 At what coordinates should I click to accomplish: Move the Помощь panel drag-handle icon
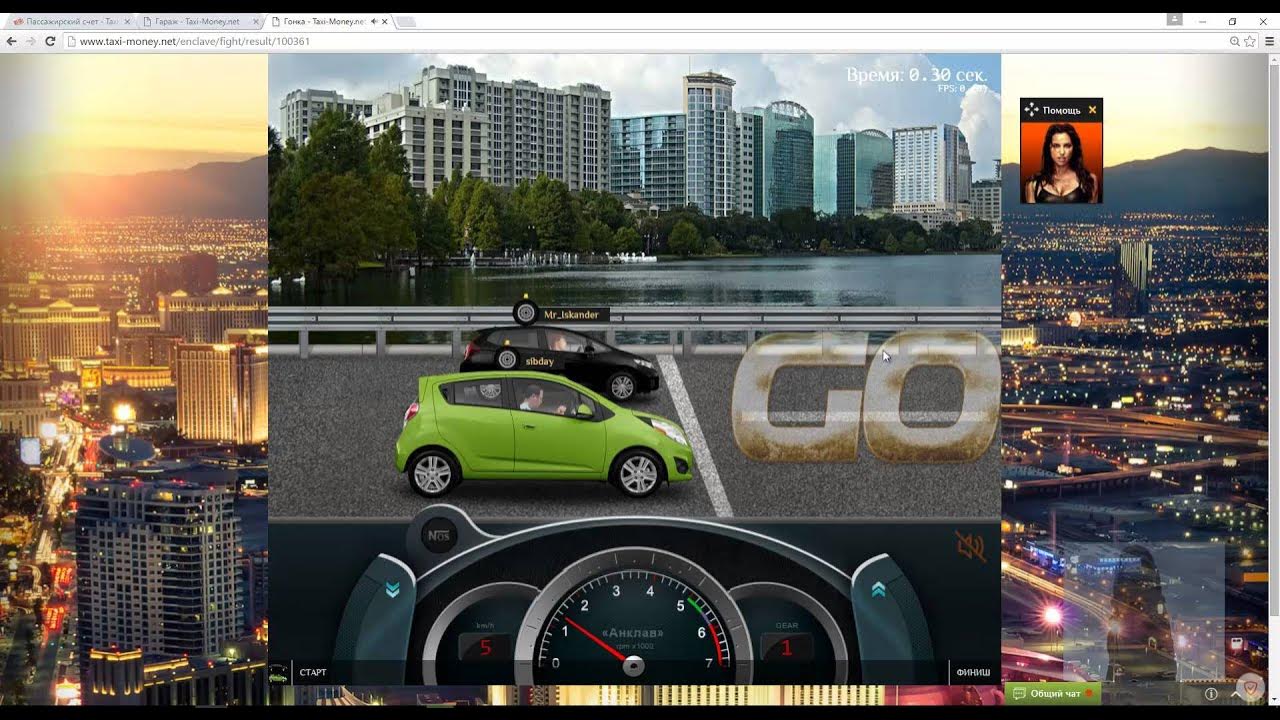click(1031, 110)
